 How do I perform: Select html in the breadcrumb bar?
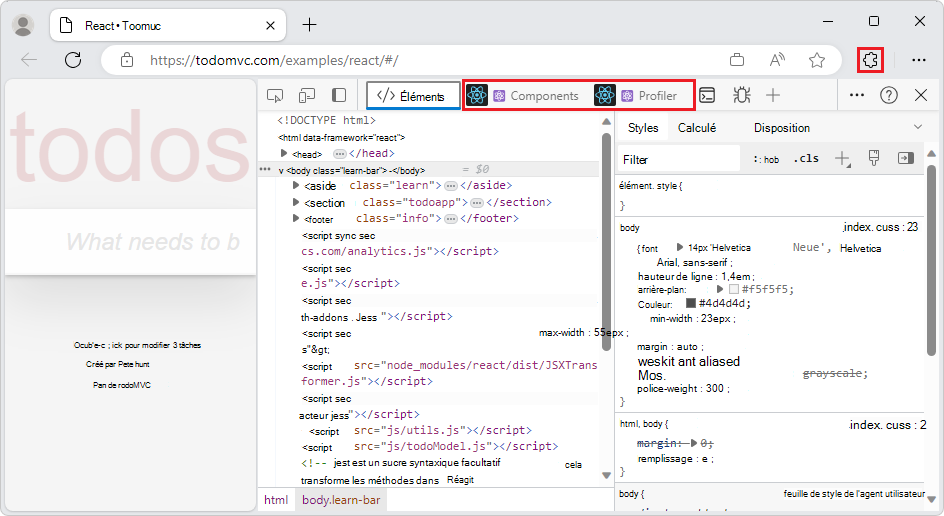click(x=276, y=500)
